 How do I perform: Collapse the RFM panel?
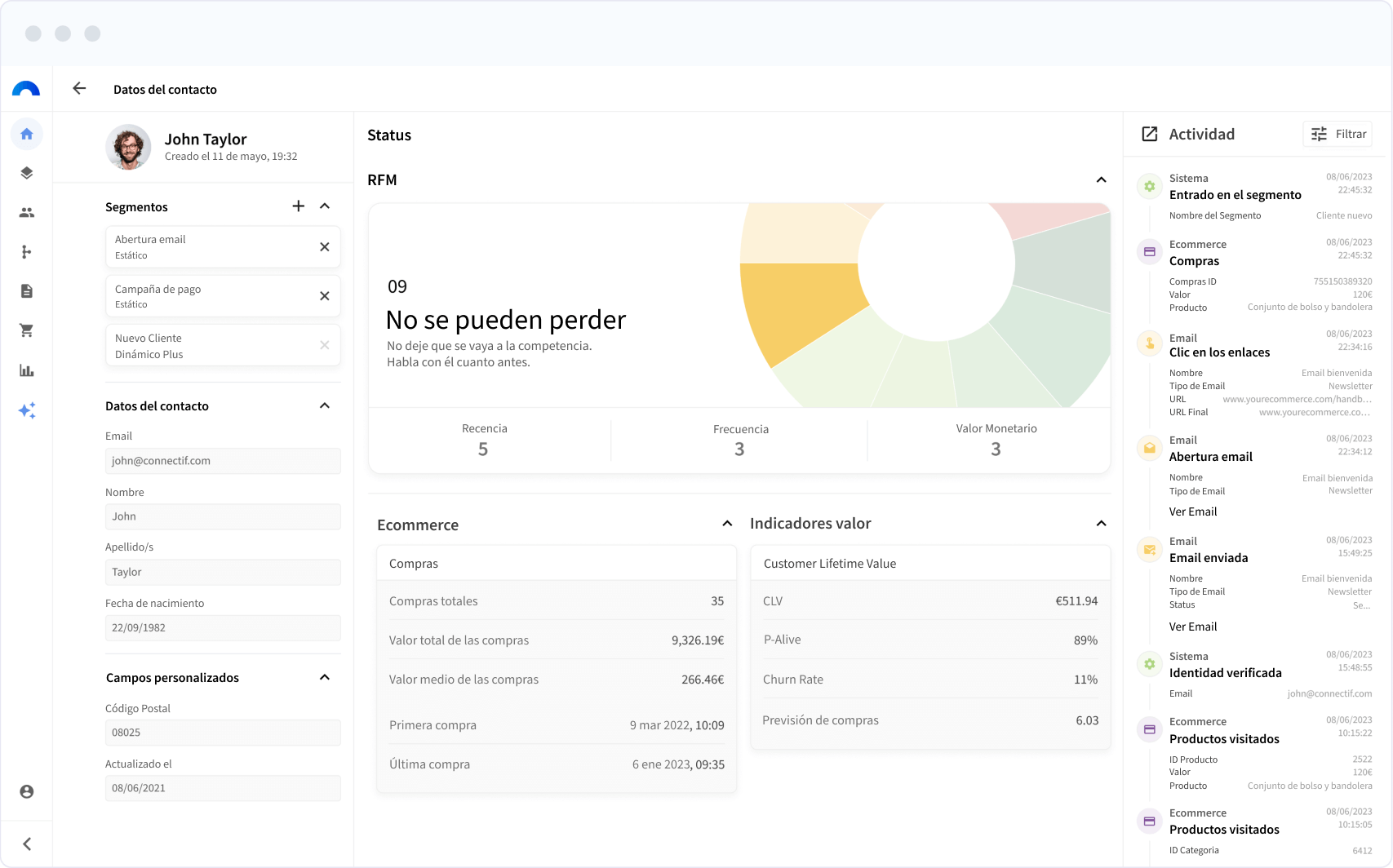pos(1101,179)
